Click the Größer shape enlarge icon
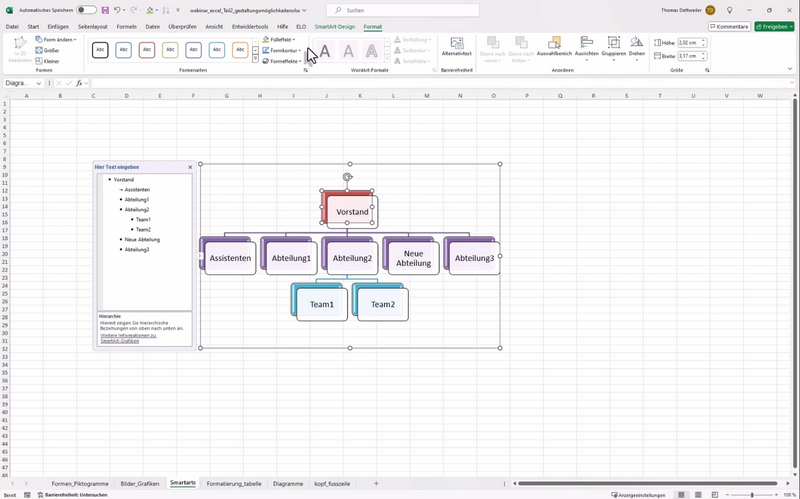 (x=46, y=50)
